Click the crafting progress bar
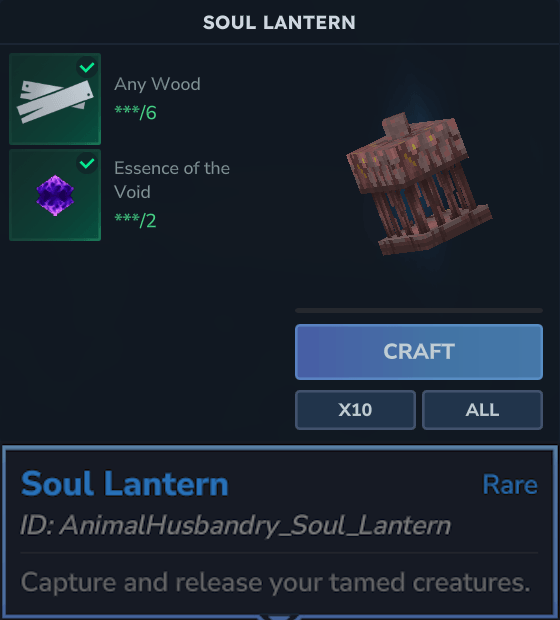This screenshot has width=560, height=620. click(x=419, y=311)
